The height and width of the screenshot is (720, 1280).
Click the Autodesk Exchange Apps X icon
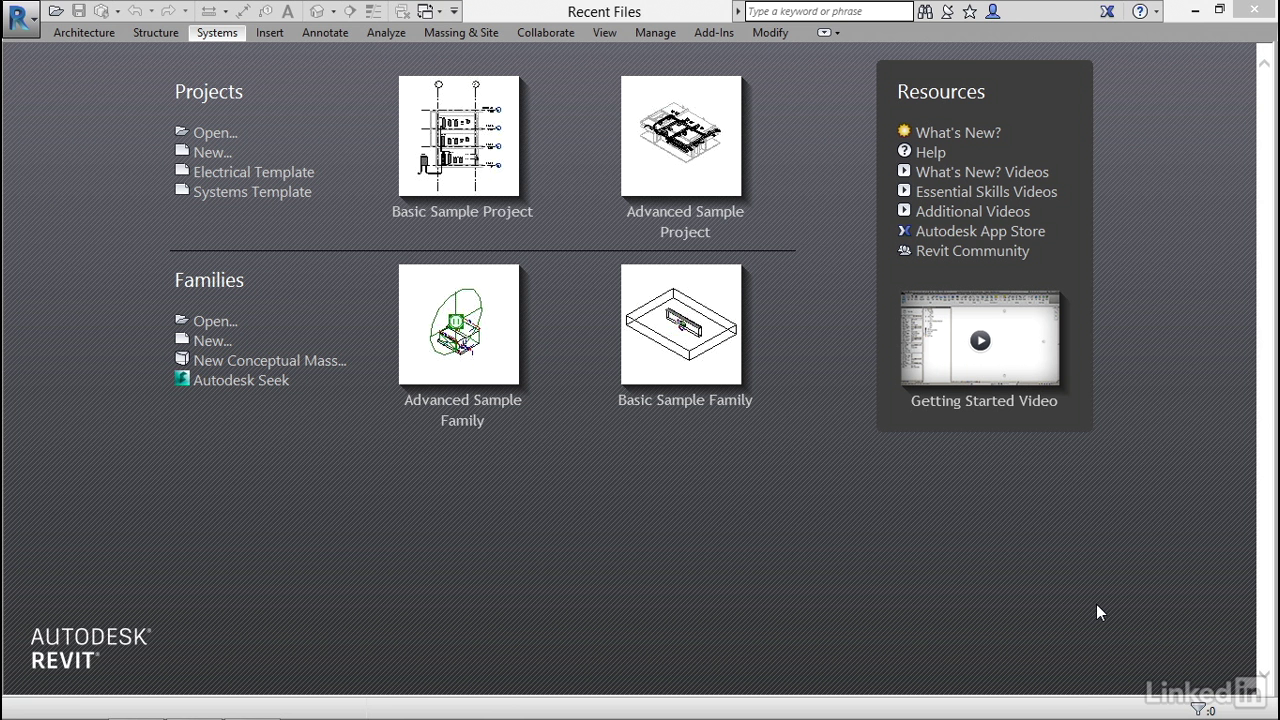coord(1107,11)
